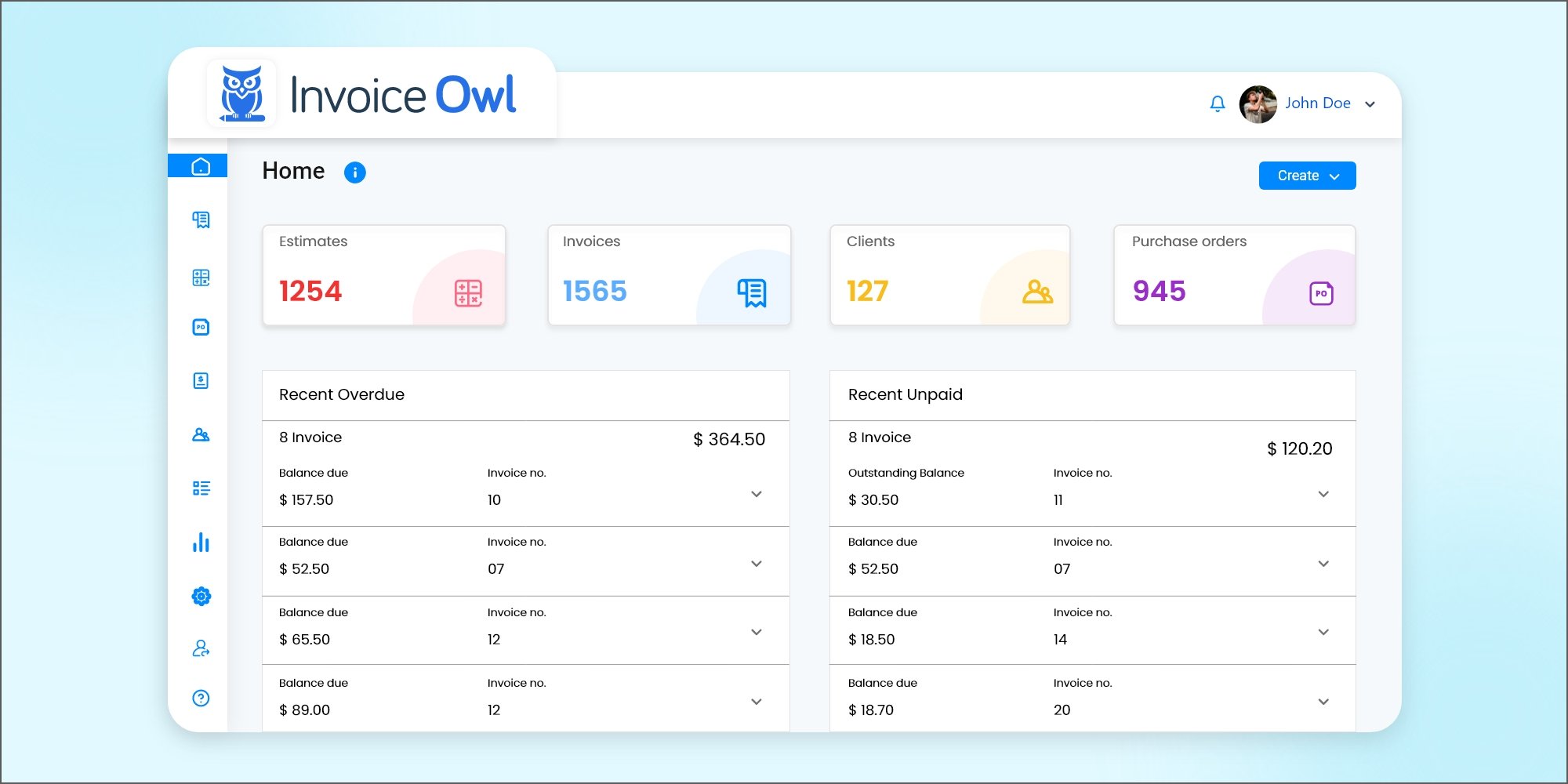Open the Invoices receipt icon in sidebar

[x=201, y=220]
